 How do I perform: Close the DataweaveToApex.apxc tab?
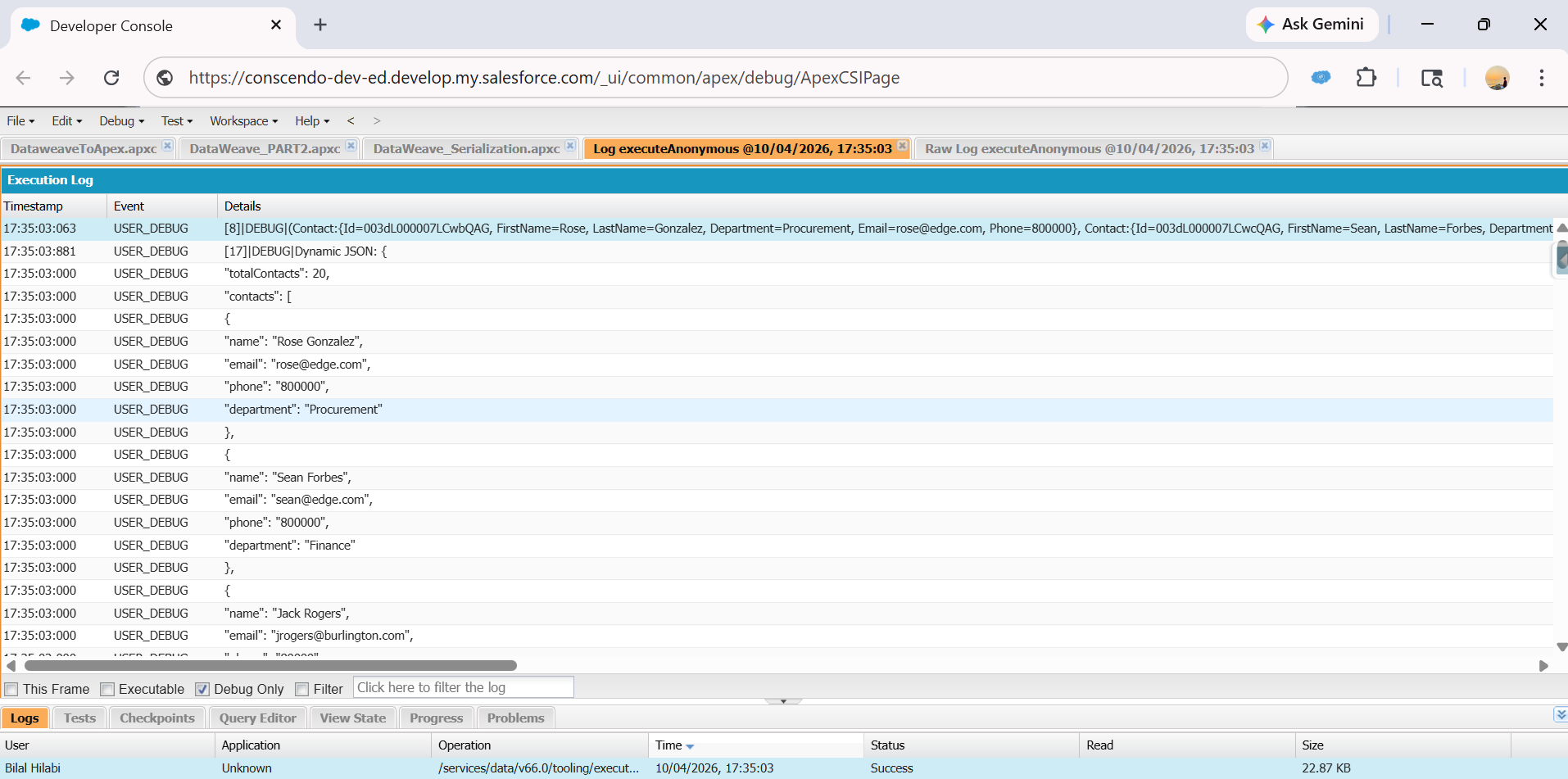click(x=167, y=146)
